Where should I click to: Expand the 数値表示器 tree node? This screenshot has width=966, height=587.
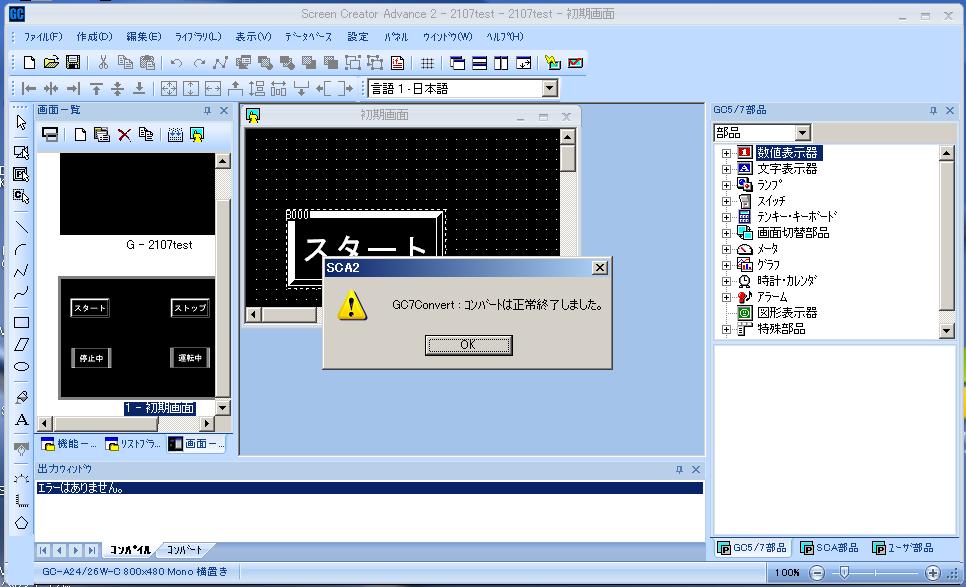click(x=726, y=153)
